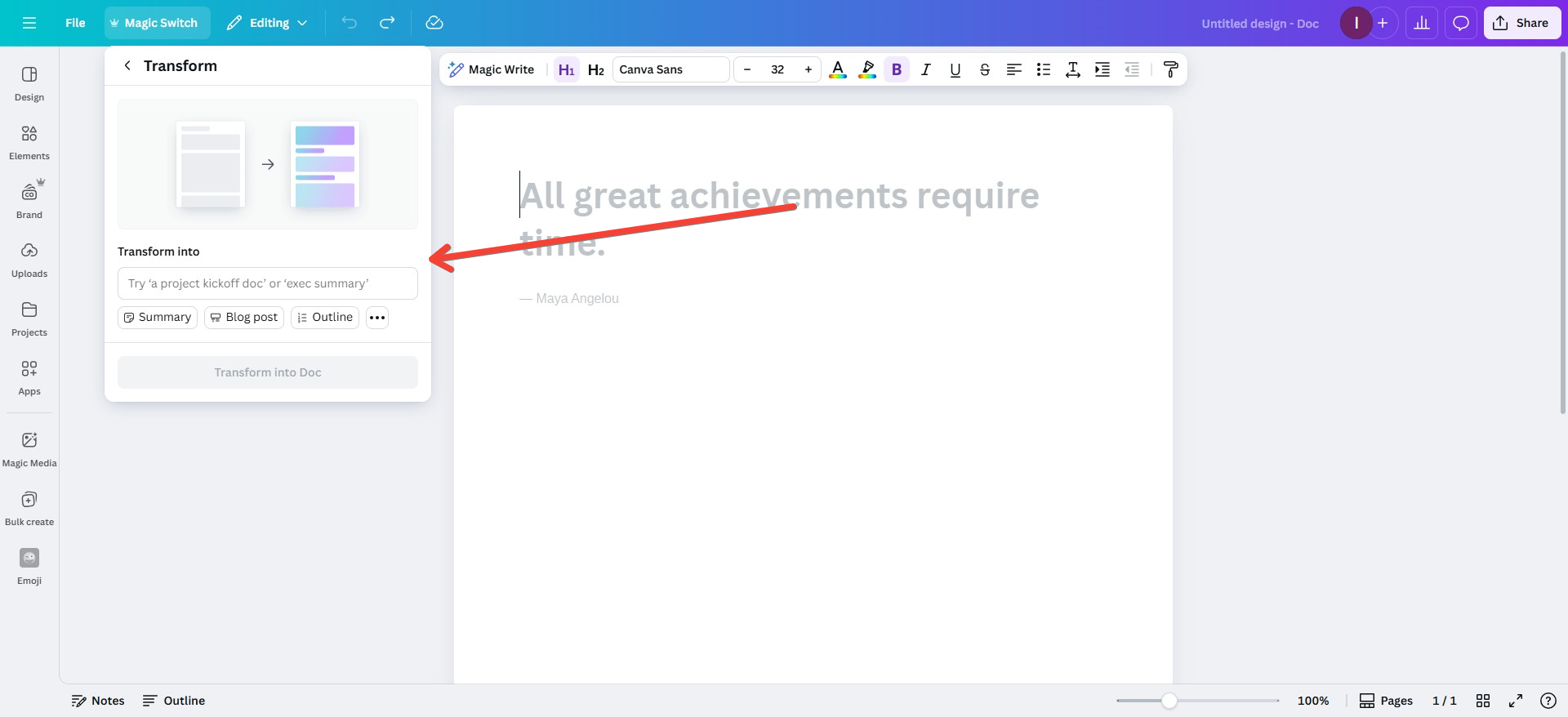
Task: Open the Emoji app in sidebar
Action: 29,568
